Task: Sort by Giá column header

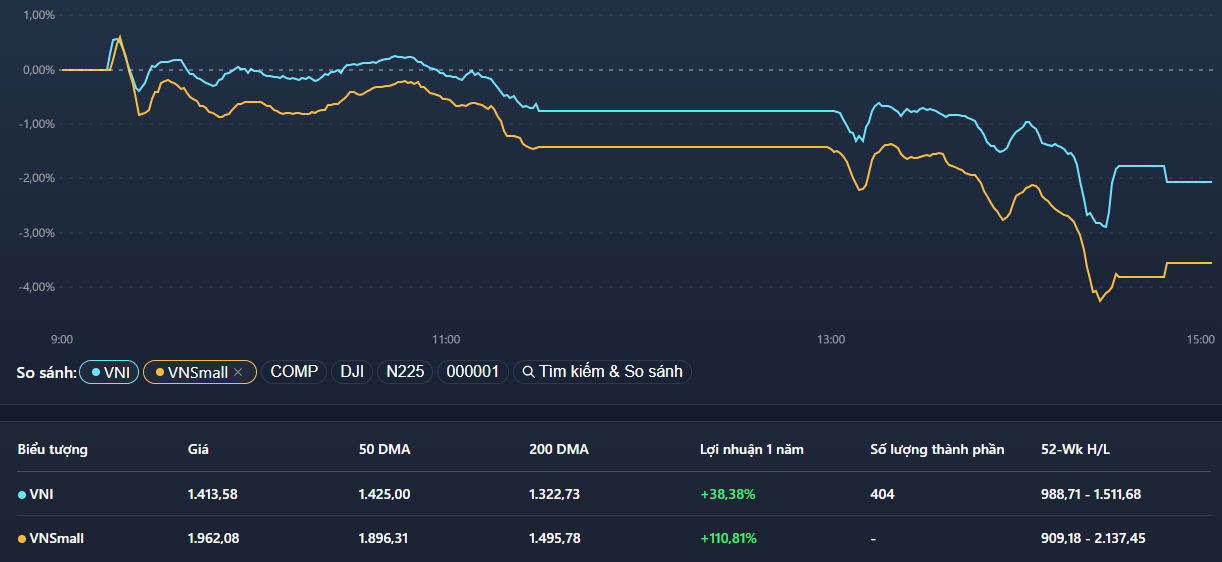Action: 198,449
